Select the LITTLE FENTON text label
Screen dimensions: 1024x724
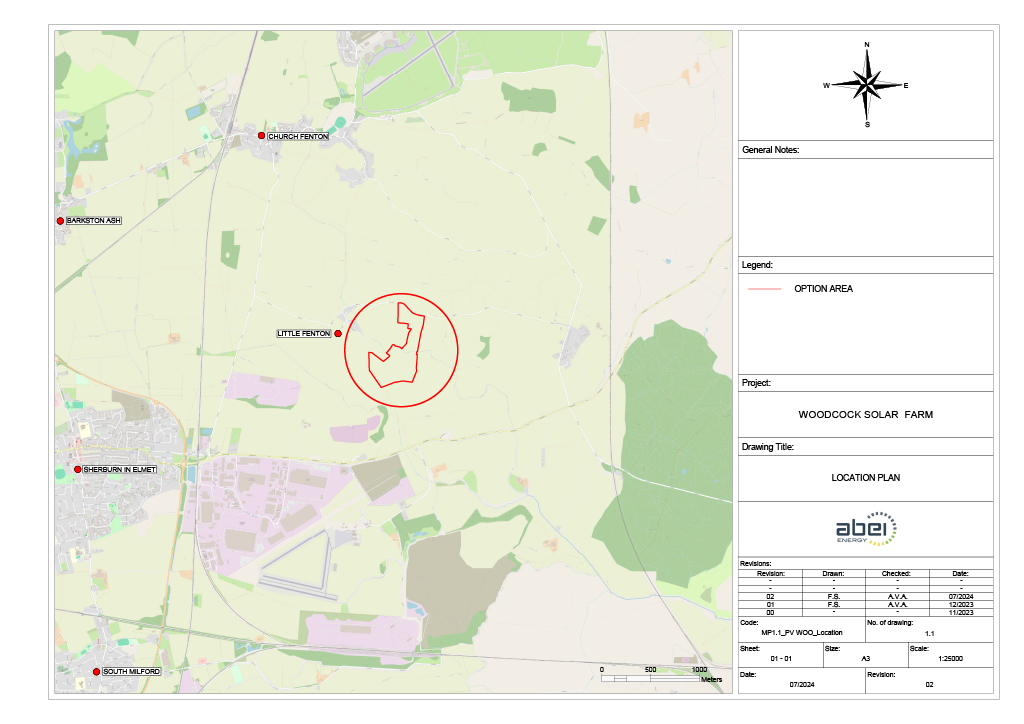click(304, 333)
